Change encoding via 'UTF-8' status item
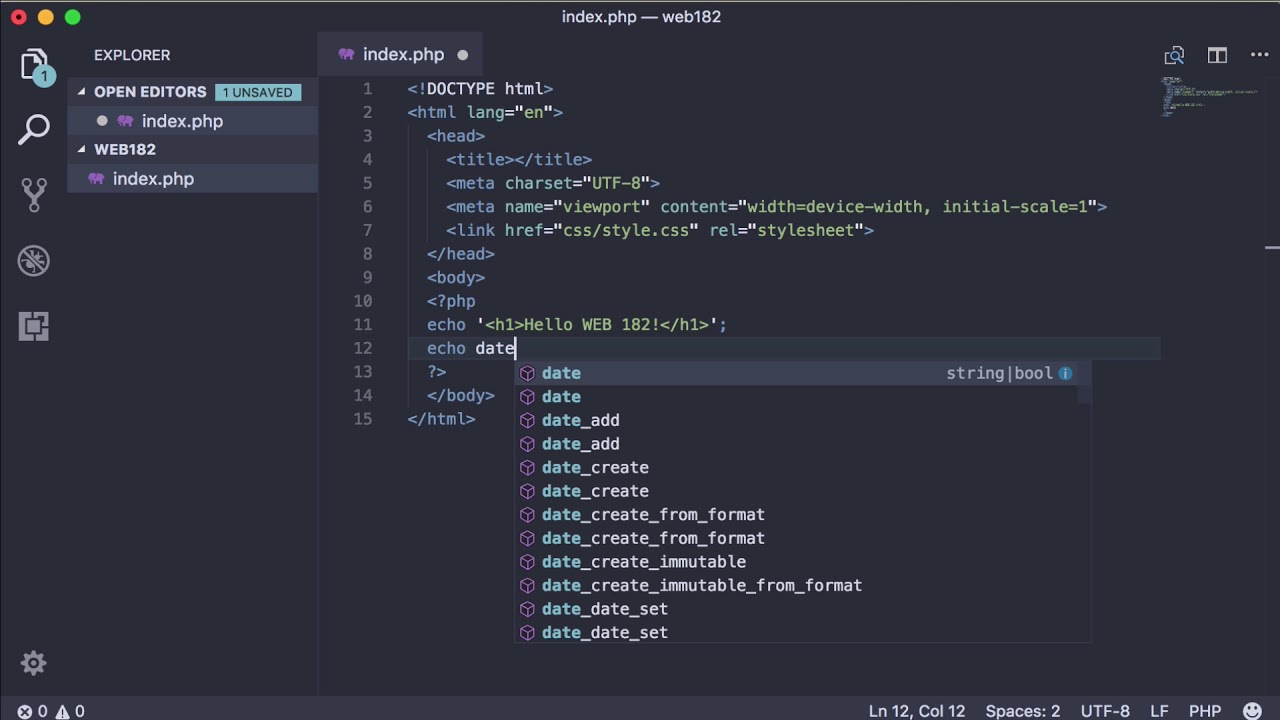This screenshot has height=720, width=1280. 1104,711
